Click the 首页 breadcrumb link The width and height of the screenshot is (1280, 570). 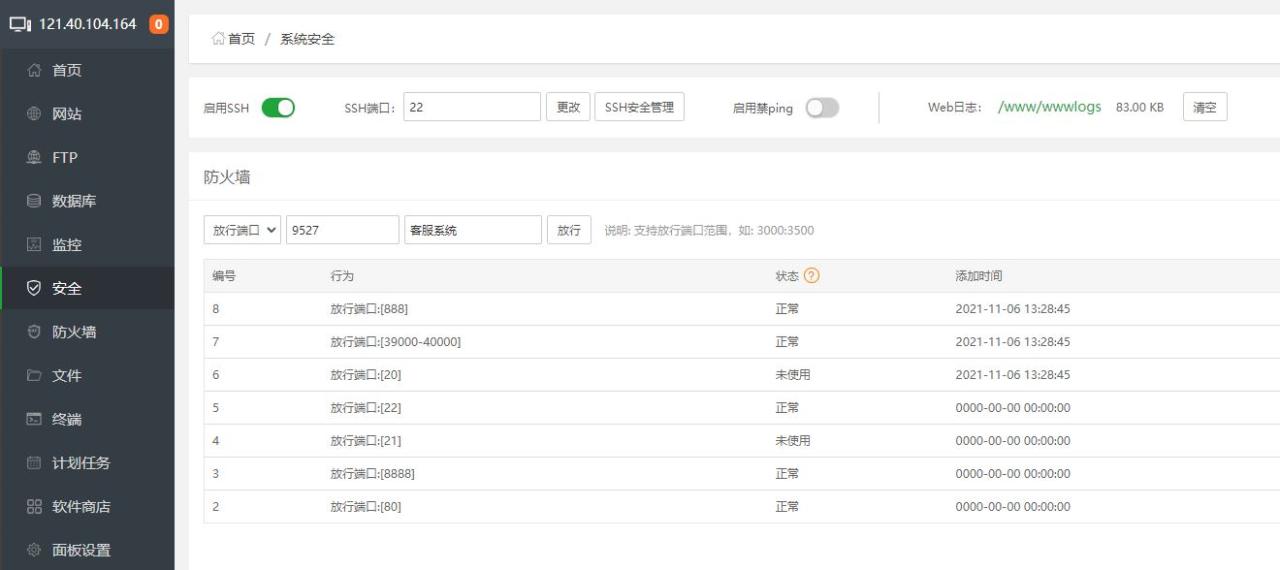point(241,39)
